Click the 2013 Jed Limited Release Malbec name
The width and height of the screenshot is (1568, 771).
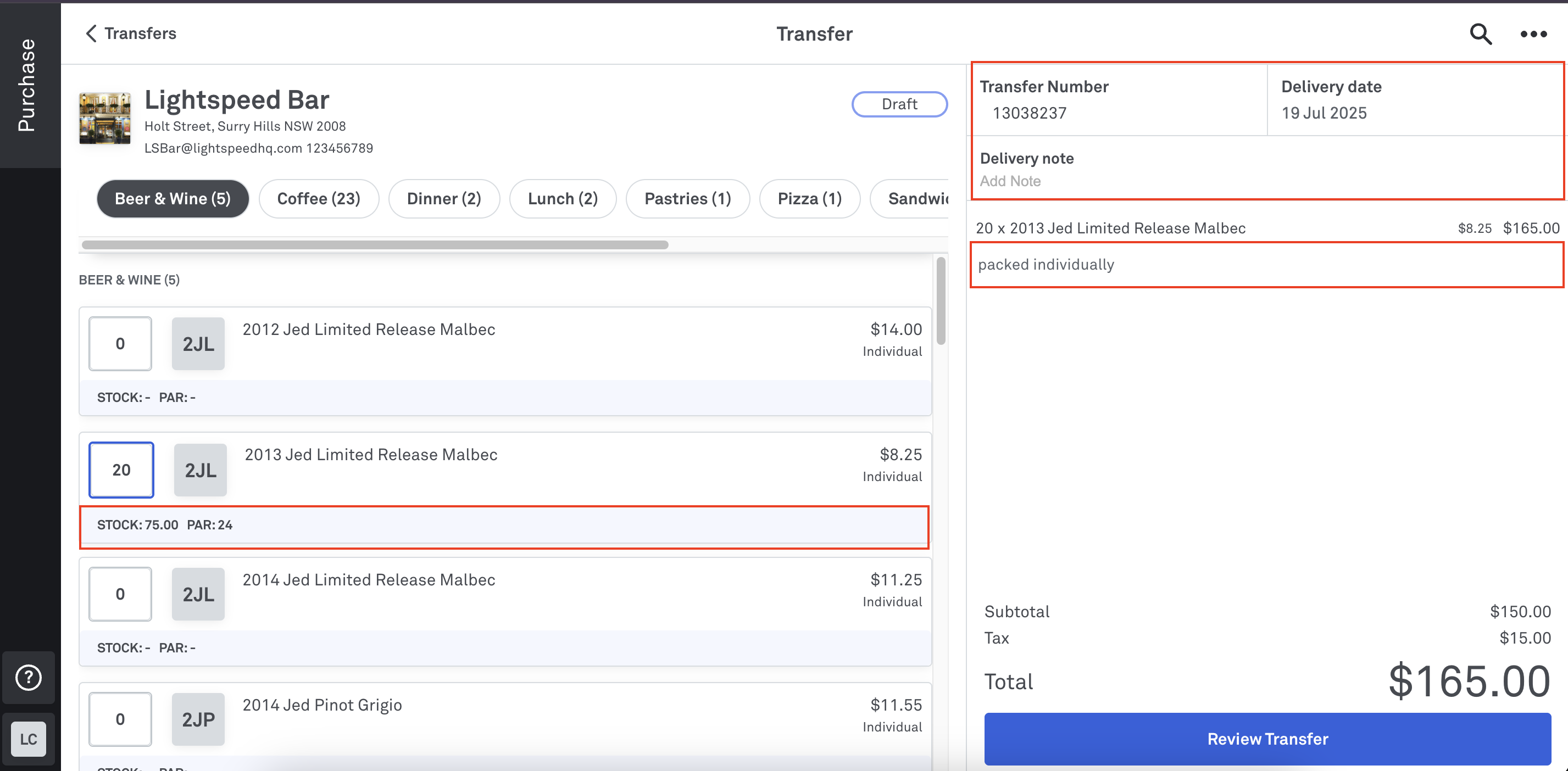click(371, 455)
